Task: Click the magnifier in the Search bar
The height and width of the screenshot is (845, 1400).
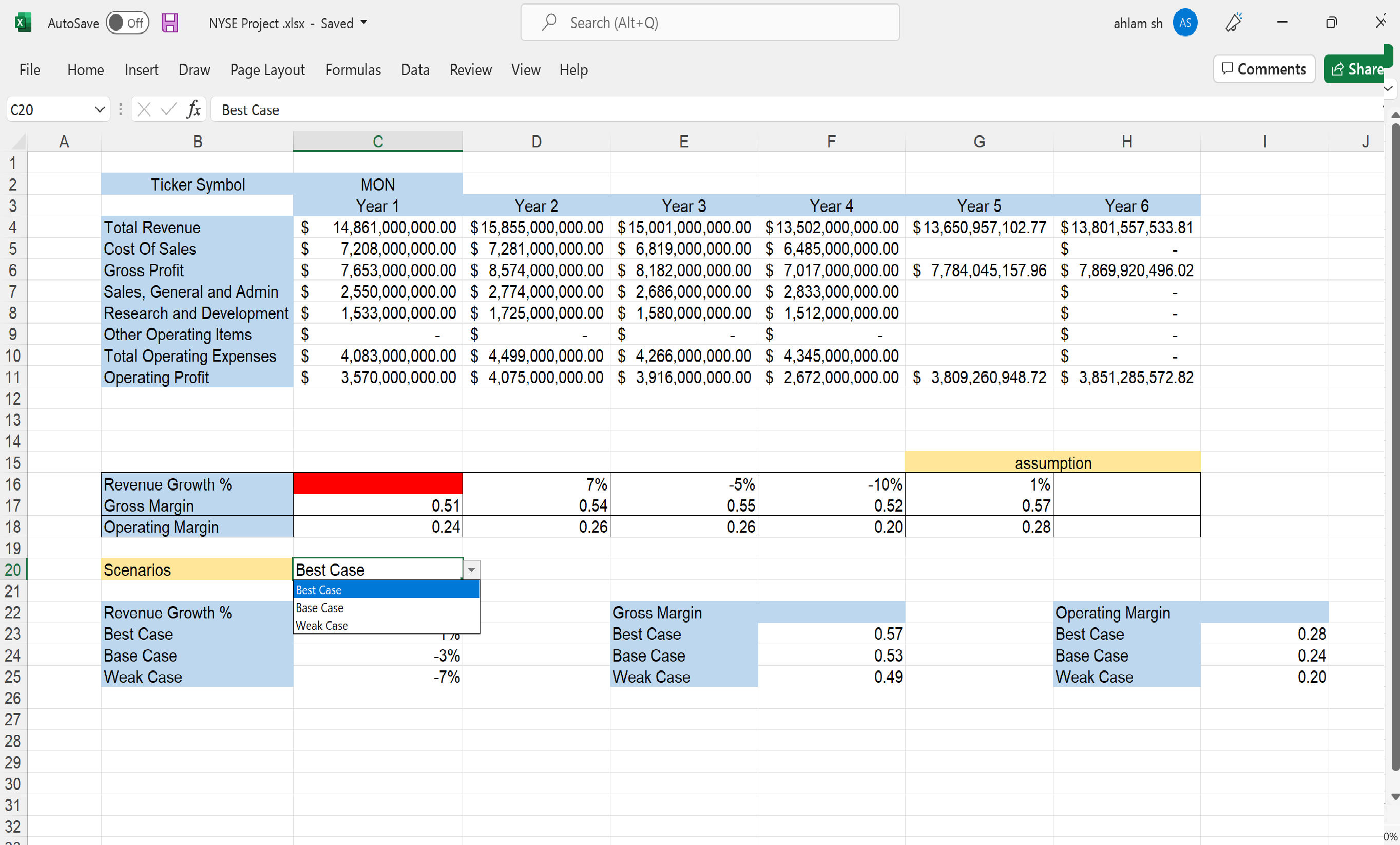Action: [549, 22]
